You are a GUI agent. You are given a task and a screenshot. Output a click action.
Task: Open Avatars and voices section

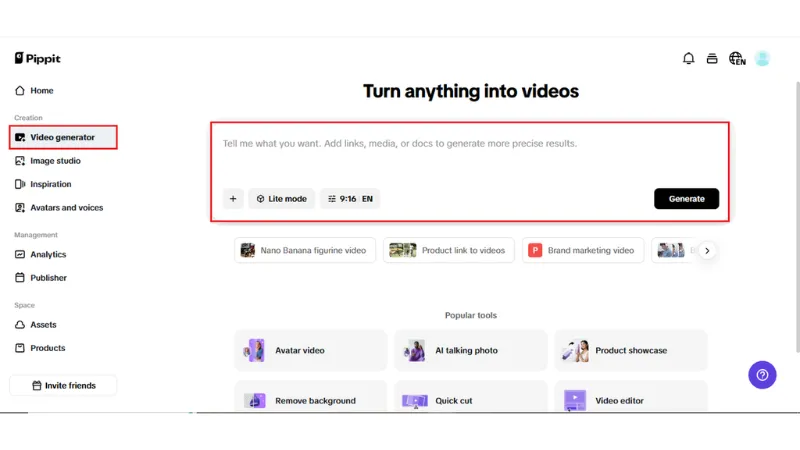(x=66, y=208)
